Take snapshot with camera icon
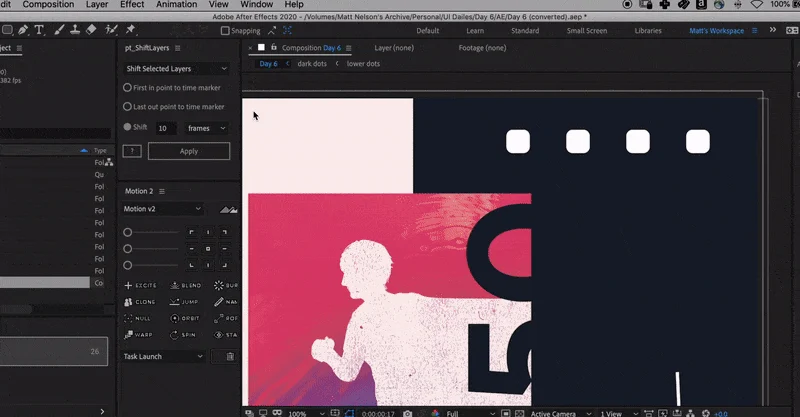This screenshot has height=417, width=800. (408, 413)
